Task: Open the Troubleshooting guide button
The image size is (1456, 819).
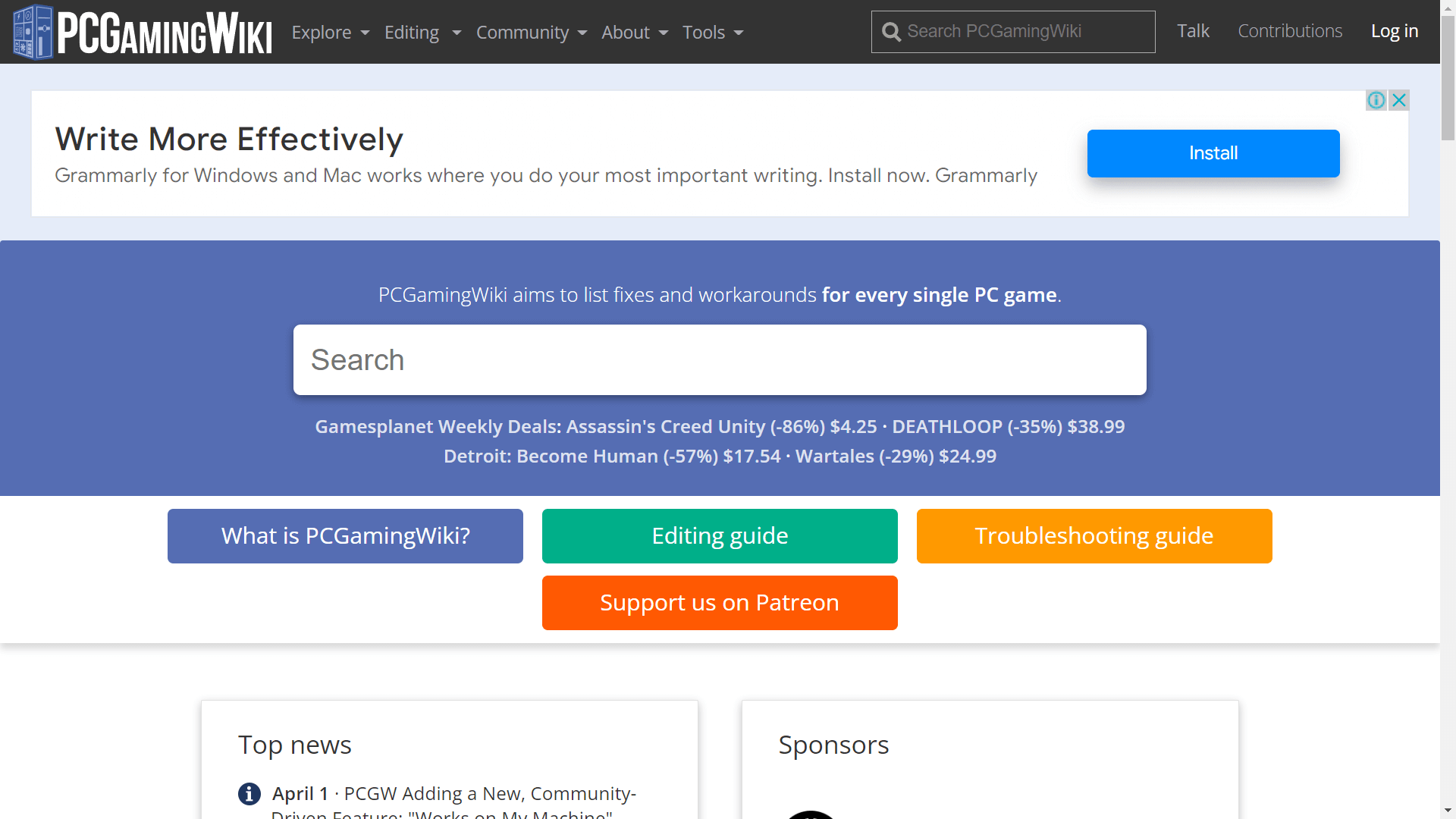Action: pyautogui.click(x=1094, y=536)
